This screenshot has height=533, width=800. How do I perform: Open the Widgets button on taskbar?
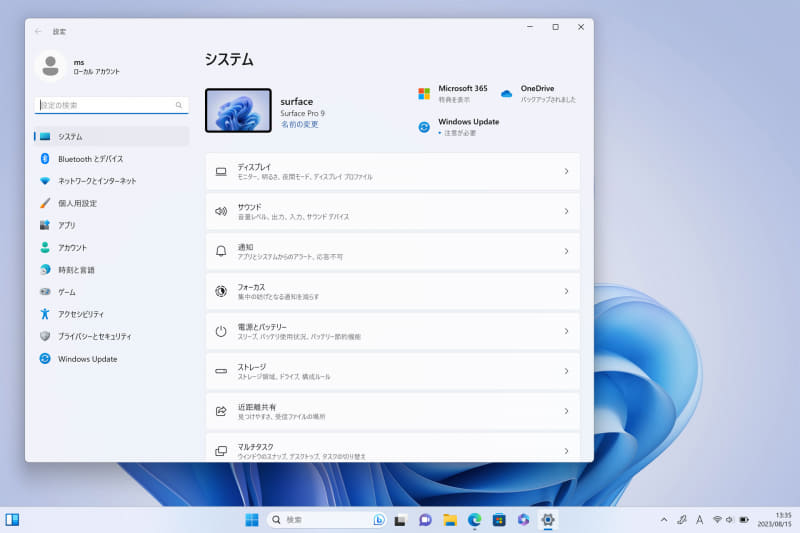(12, 520)
